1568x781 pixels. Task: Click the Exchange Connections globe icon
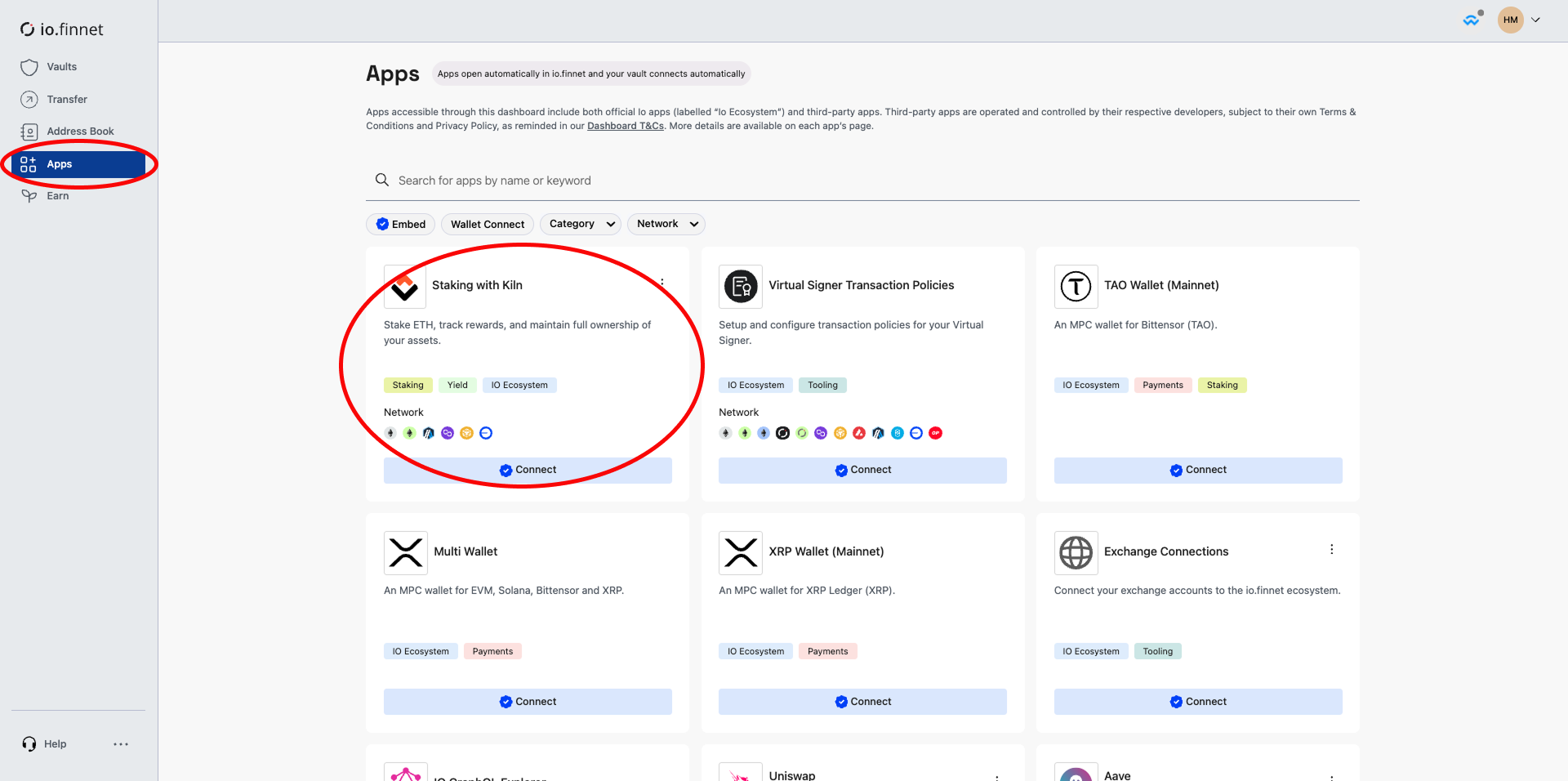tap(1076, 552)
